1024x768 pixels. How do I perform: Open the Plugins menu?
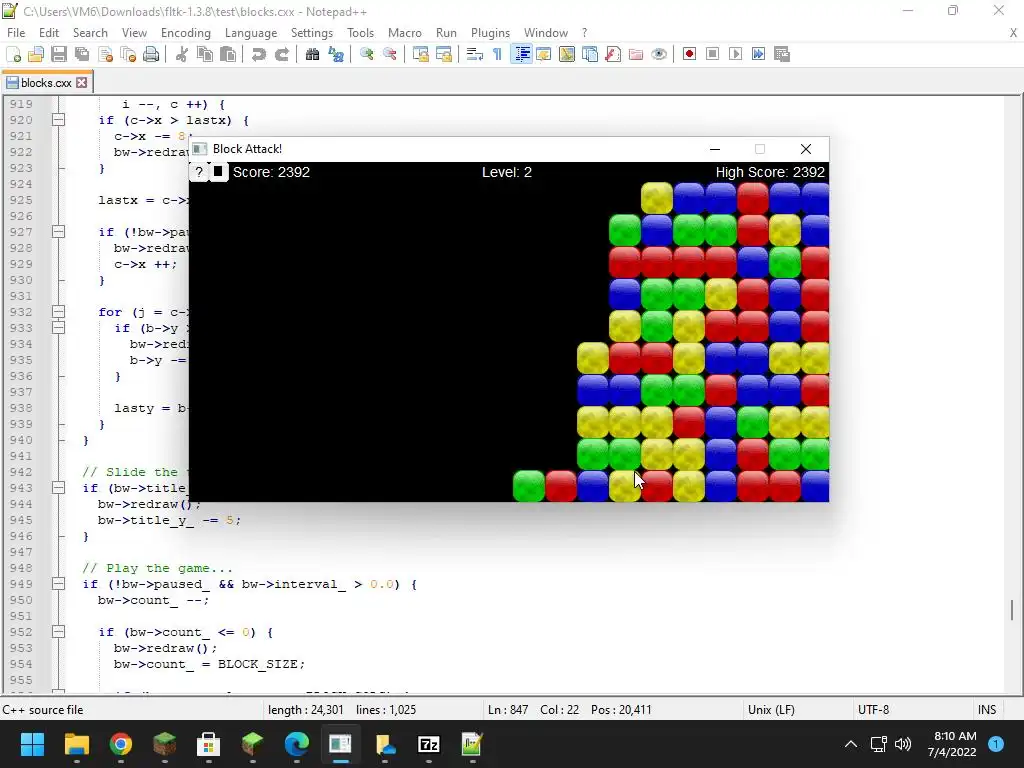(x=490, y=33)
